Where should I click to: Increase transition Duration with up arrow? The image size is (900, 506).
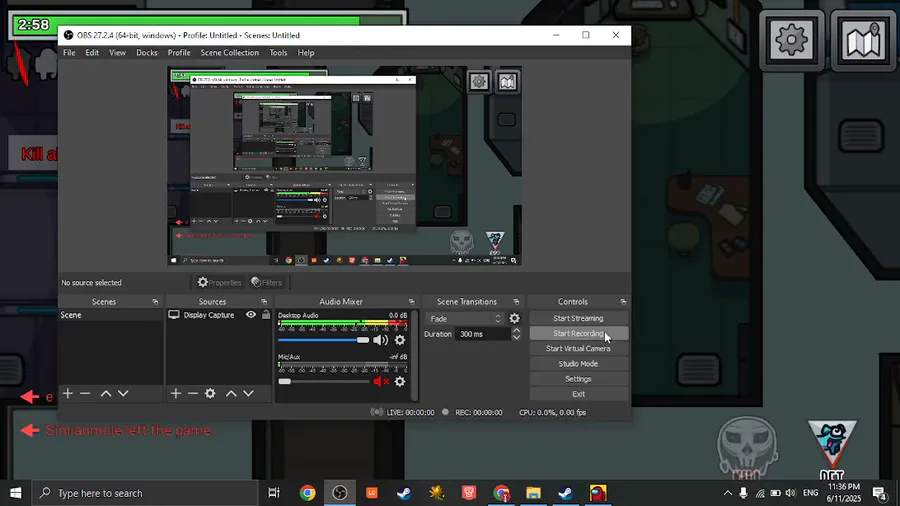click(516, 330)
